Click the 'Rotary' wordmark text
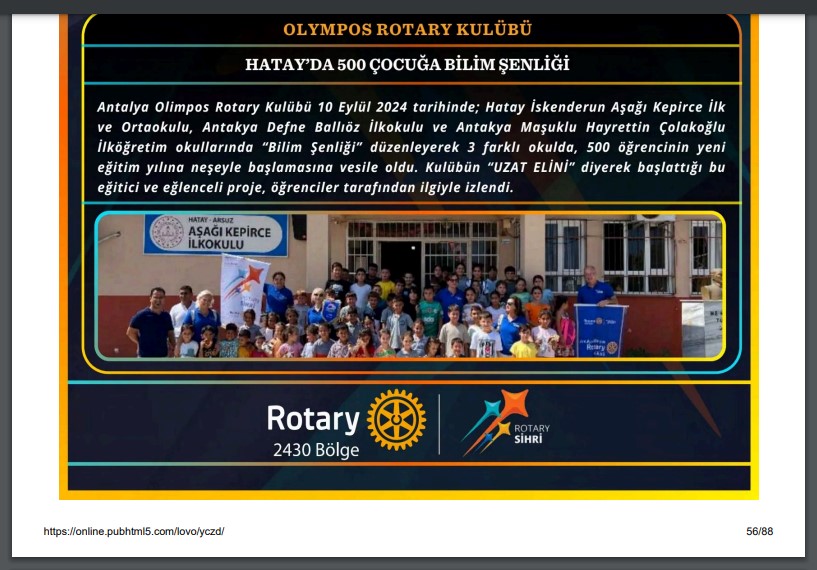 coord(313,419)
